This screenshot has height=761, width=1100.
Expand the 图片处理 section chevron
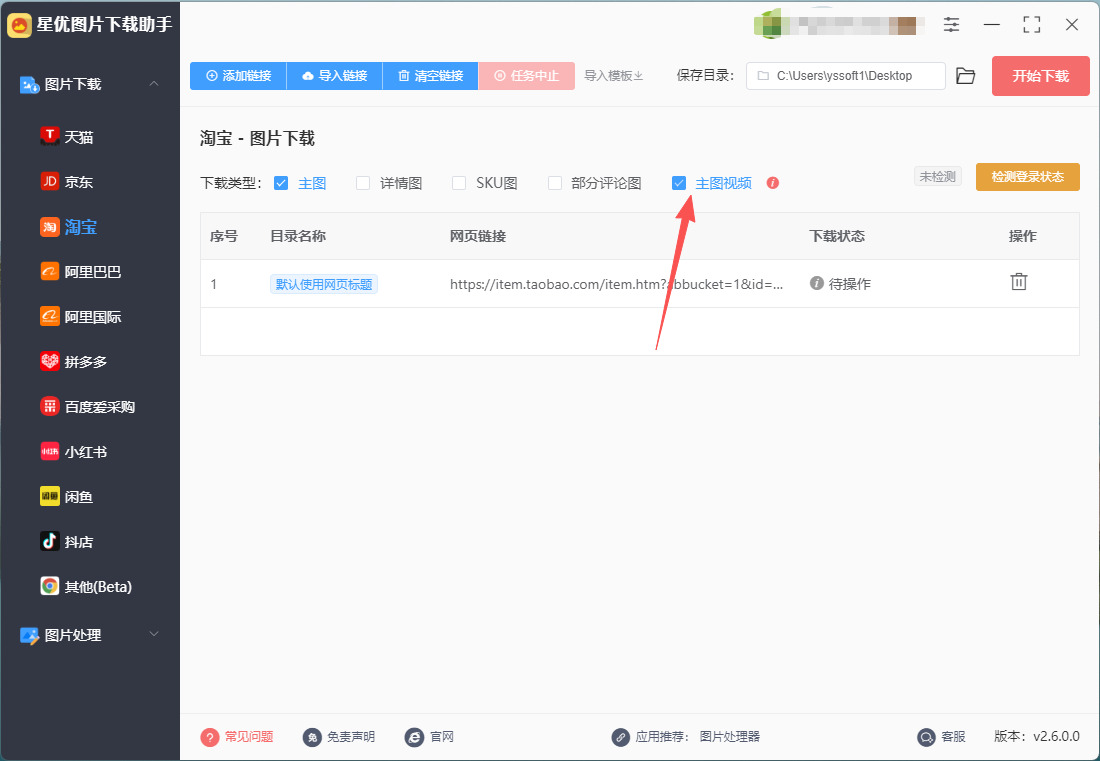(154, 634)
